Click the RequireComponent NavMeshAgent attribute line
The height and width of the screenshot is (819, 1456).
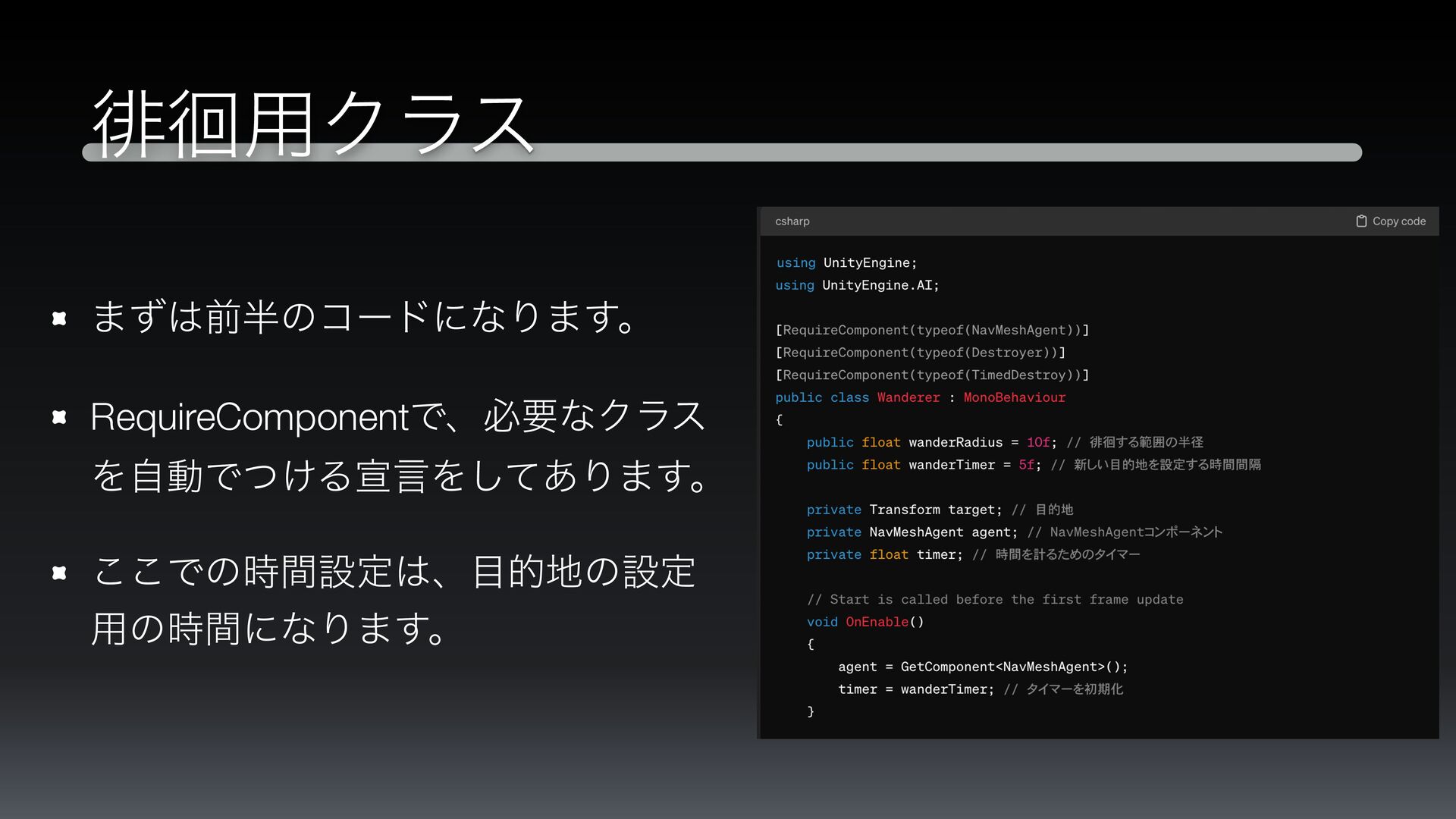931,330
